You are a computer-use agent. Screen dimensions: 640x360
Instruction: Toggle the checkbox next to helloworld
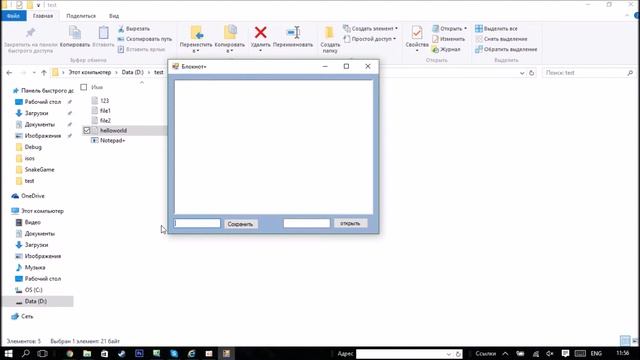coord(87,130)
